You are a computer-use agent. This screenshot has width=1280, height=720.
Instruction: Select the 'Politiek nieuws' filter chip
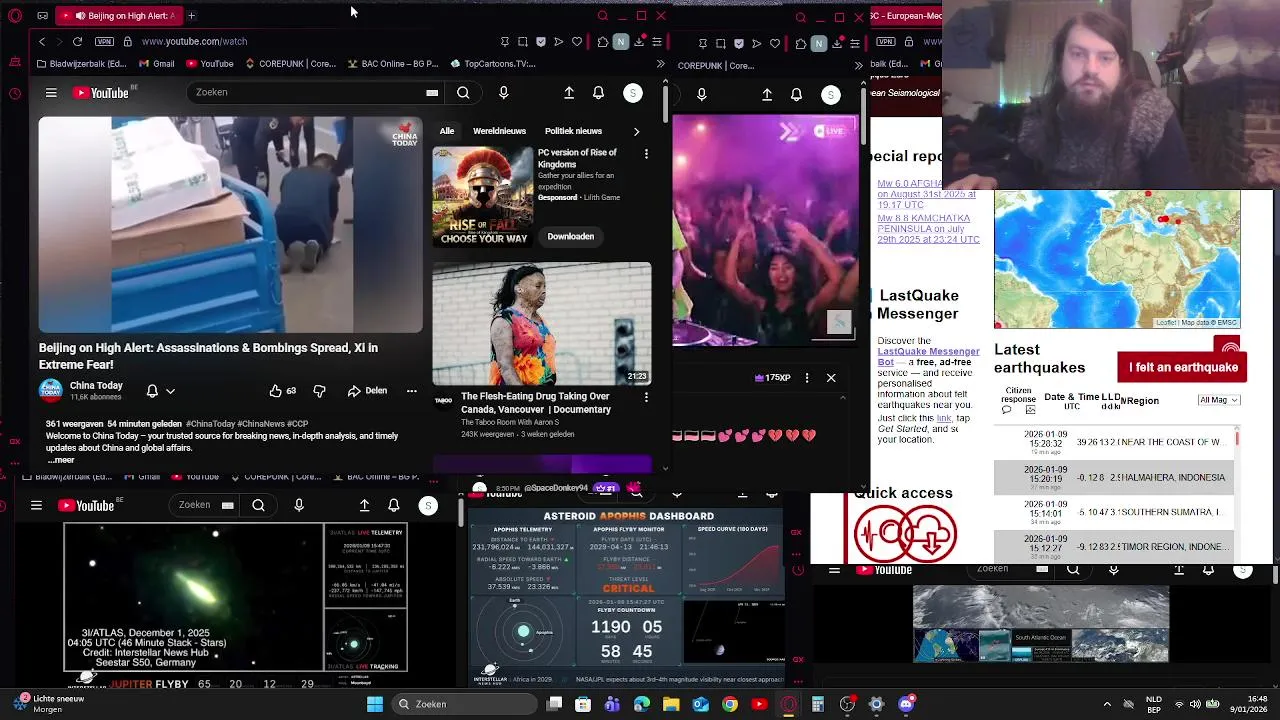(573, 131)
